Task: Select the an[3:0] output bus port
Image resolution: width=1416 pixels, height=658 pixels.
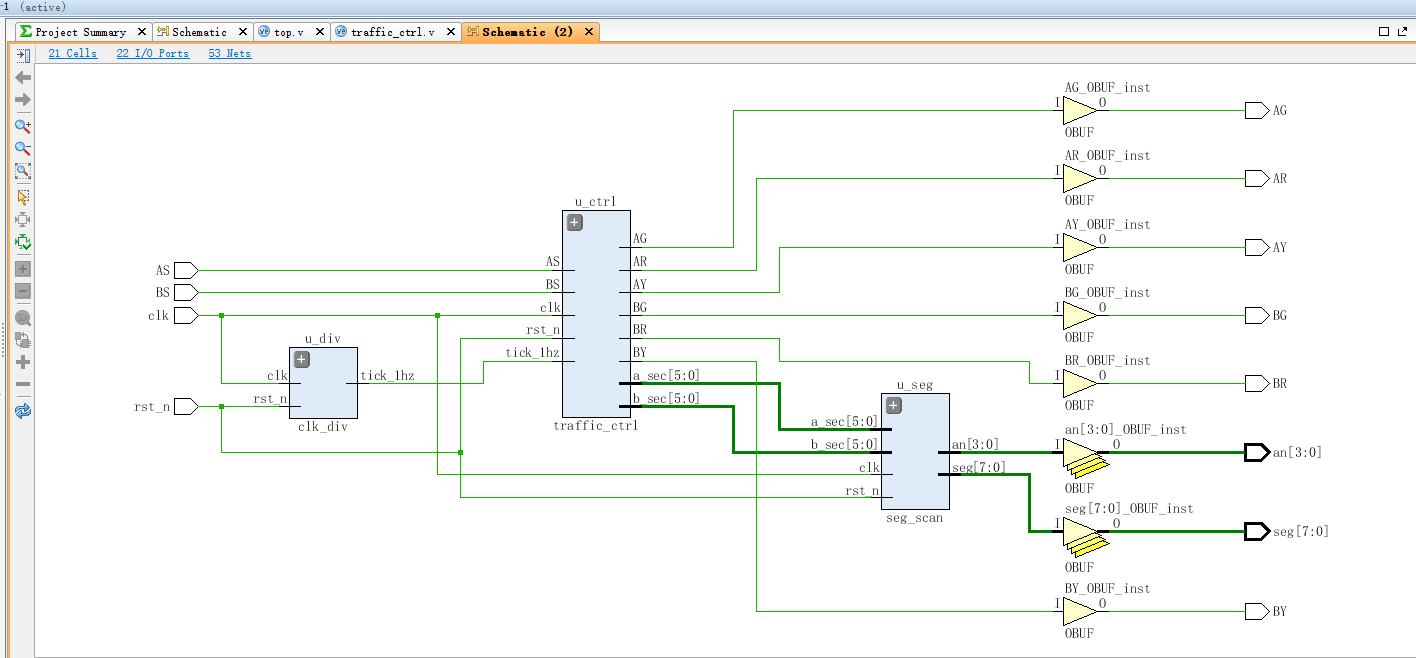Action: [x=1257, y=452]
